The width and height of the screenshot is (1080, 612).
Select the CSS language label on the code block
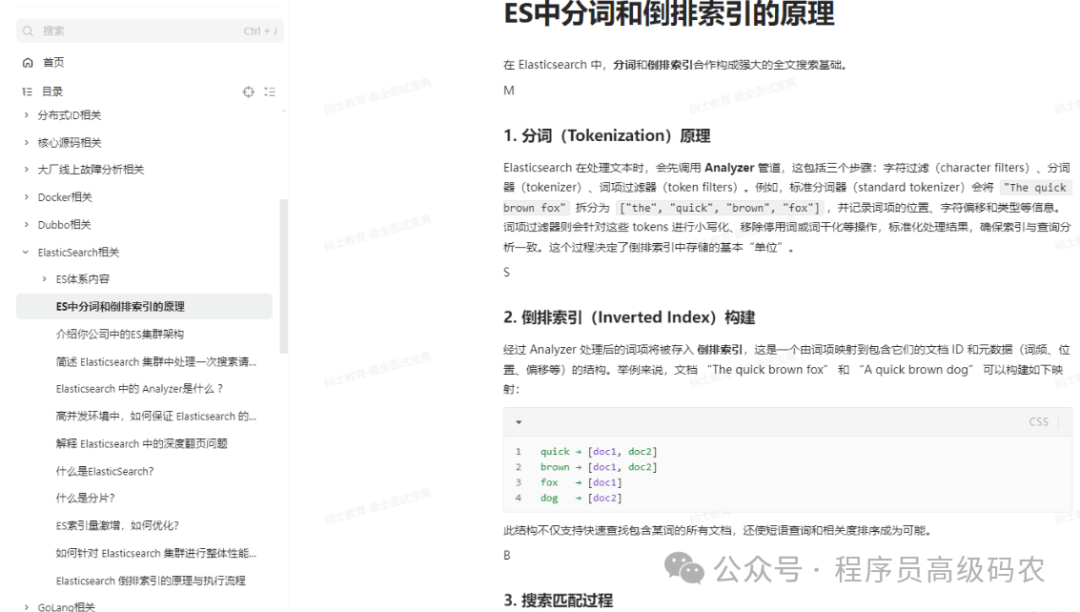[1038, 422]
